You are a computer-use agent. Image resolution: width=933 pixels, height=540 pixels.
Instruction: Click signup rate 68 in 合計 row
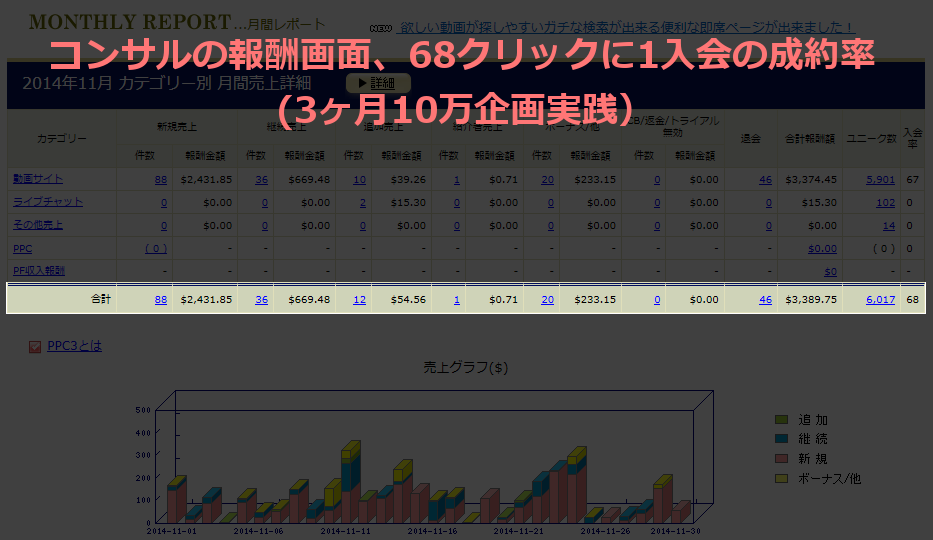coord(913,300)
